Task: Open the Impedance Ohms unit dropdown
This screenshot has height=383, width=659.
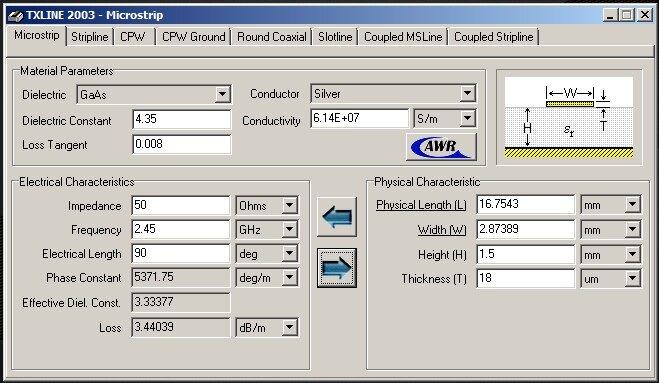Action: pos(289,206)
